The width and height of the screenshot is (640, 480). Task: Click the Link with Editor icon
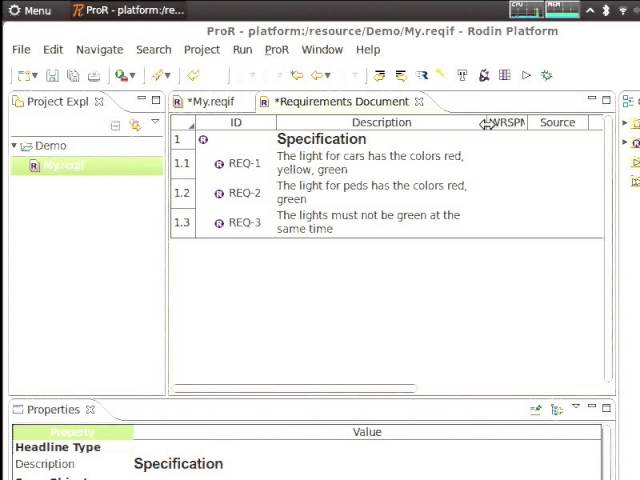(x=135, y=125)
